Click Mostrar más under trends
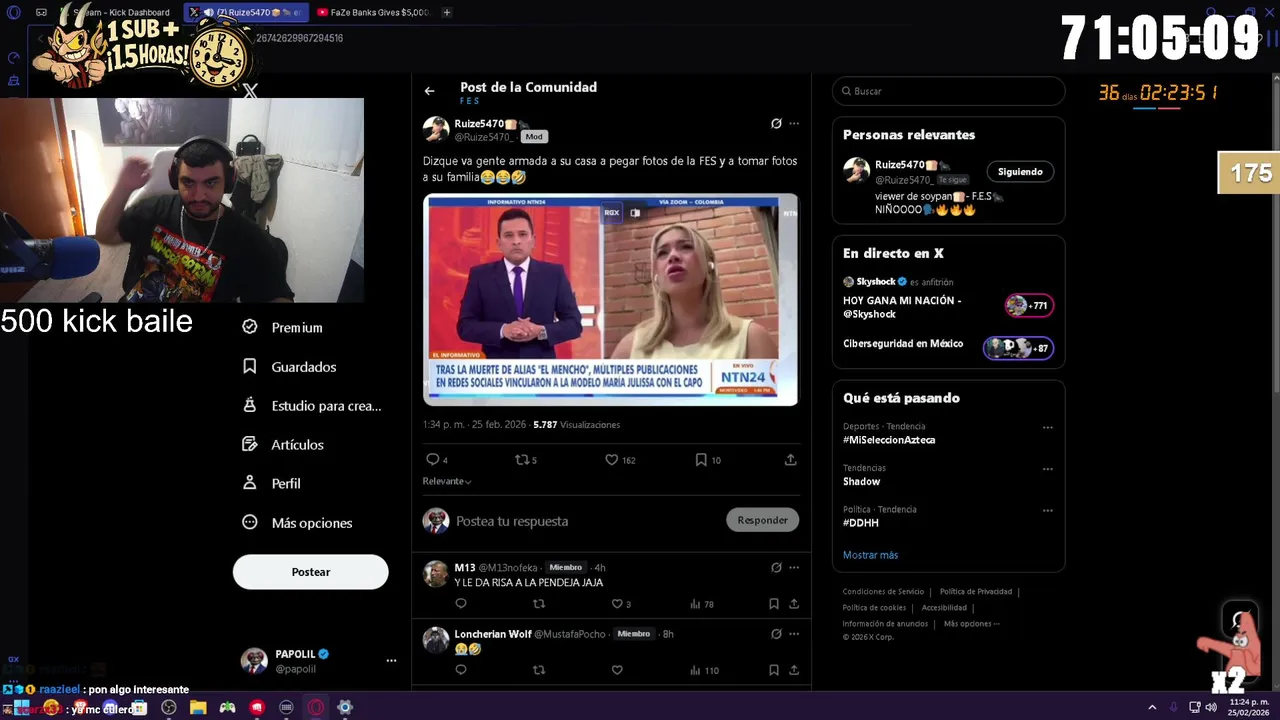The height and width of the screenshot is (720, 1280). 870,555
